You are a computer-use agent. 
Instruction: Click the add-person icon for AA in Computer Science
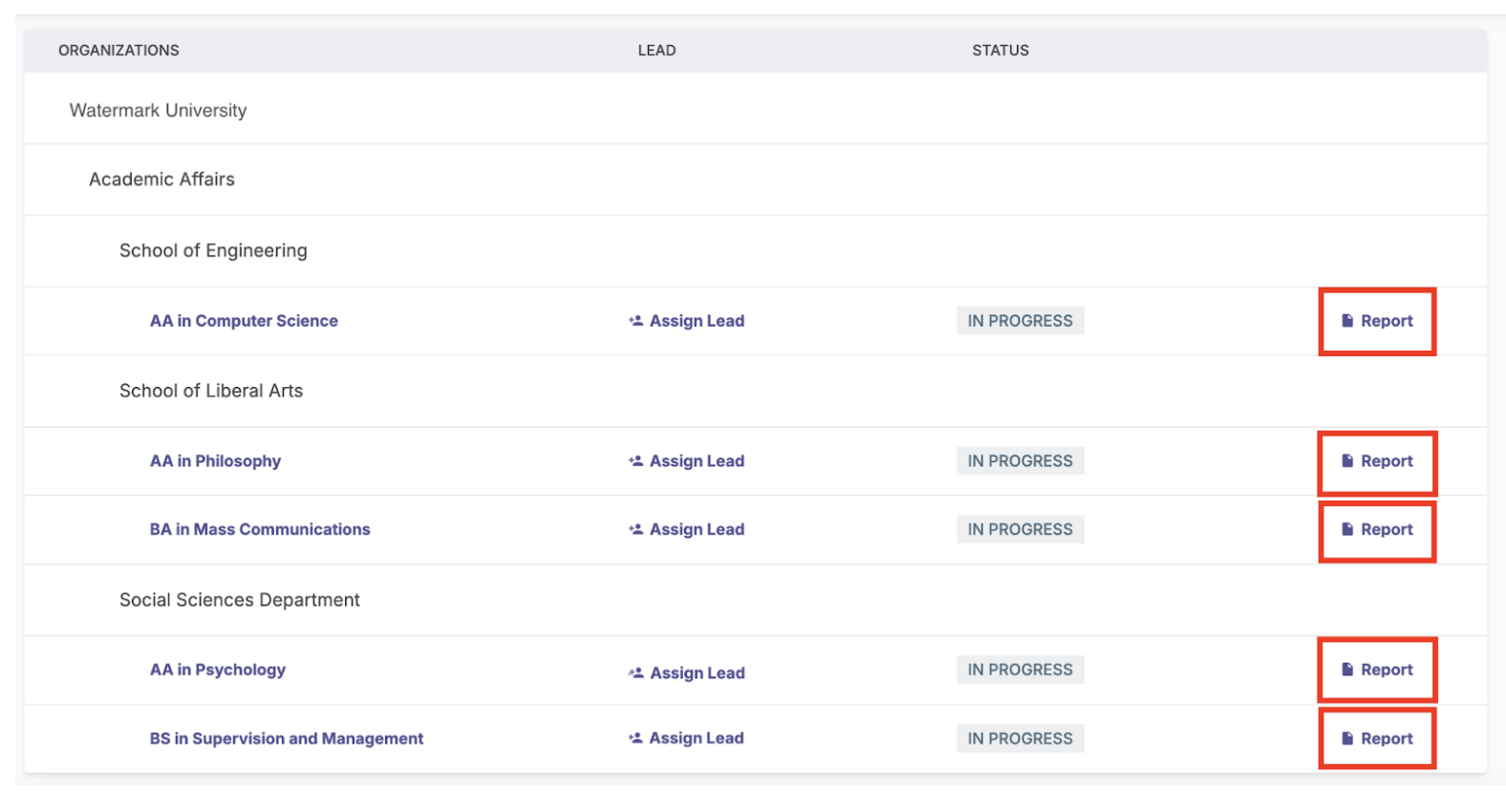point(635,321)
